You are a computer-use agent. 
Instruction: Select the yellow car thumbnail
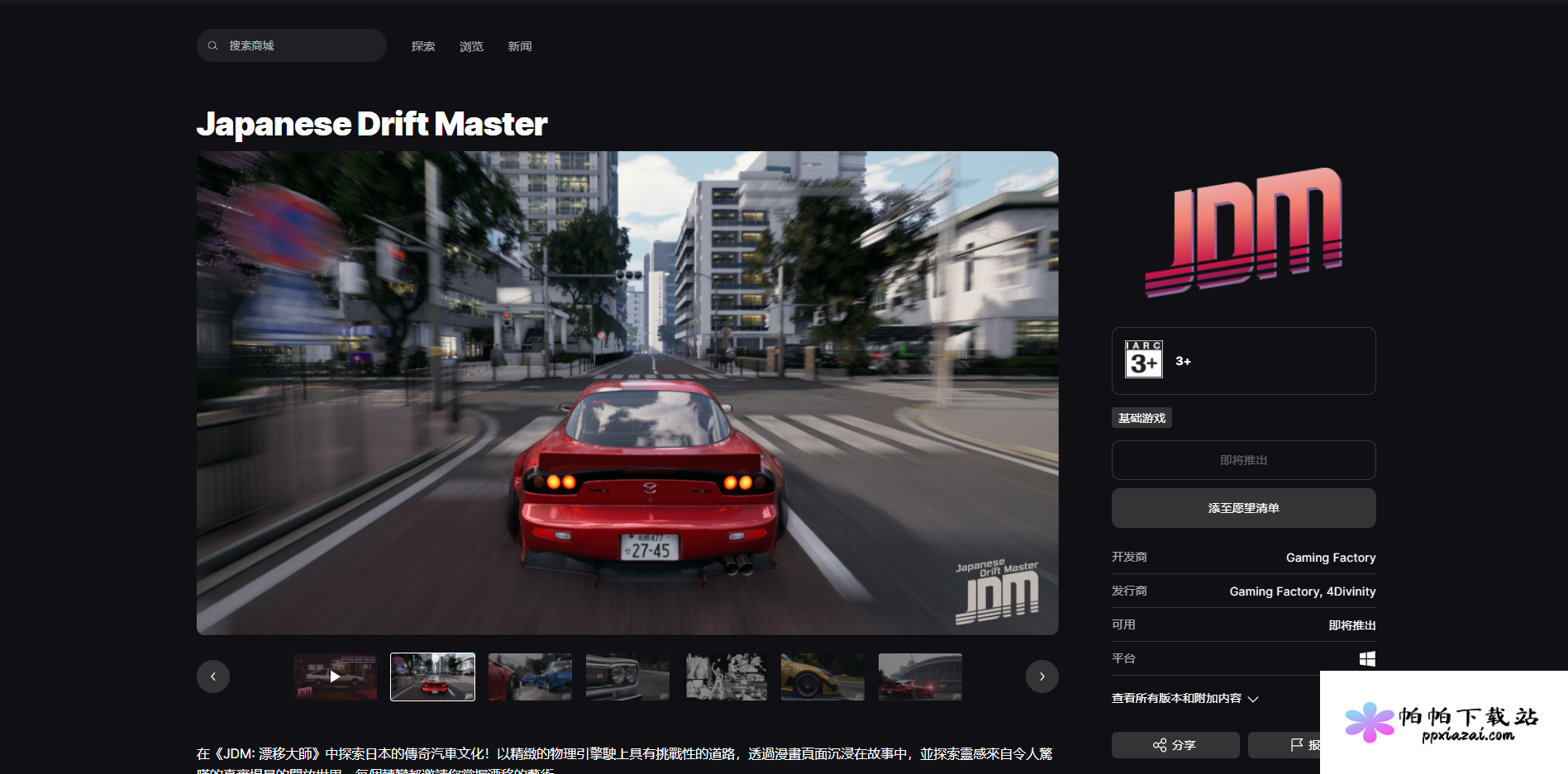pos(822,677)
